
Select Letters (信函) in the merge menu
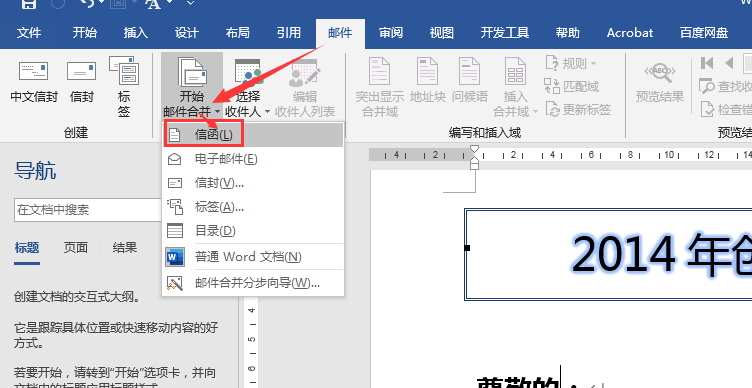point(253,135)
